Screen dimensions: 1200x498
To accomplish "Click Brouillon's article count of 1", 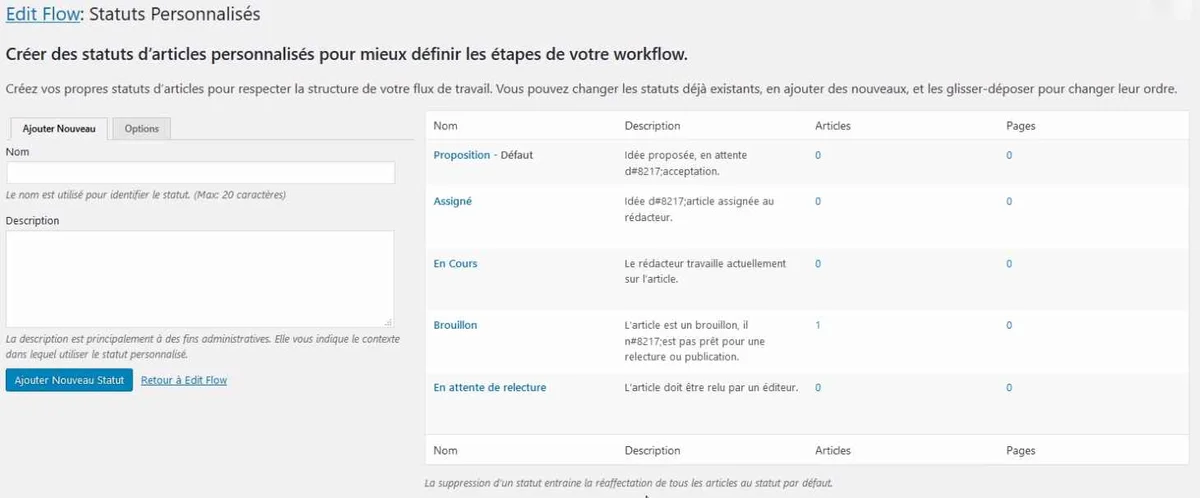I will click(x=818, y=326).
